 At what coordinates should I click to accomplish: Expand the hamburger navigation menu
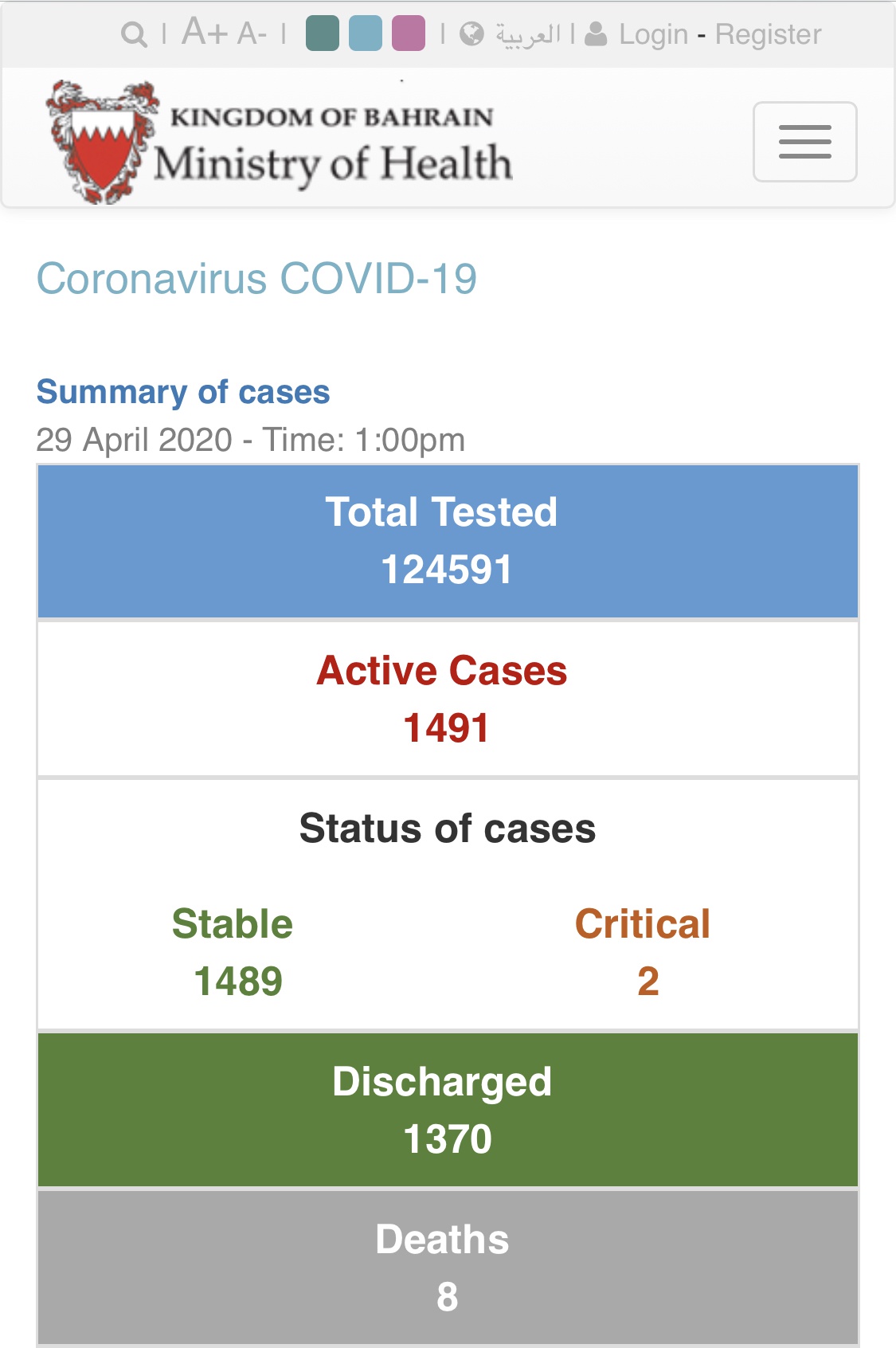point(805,142)
